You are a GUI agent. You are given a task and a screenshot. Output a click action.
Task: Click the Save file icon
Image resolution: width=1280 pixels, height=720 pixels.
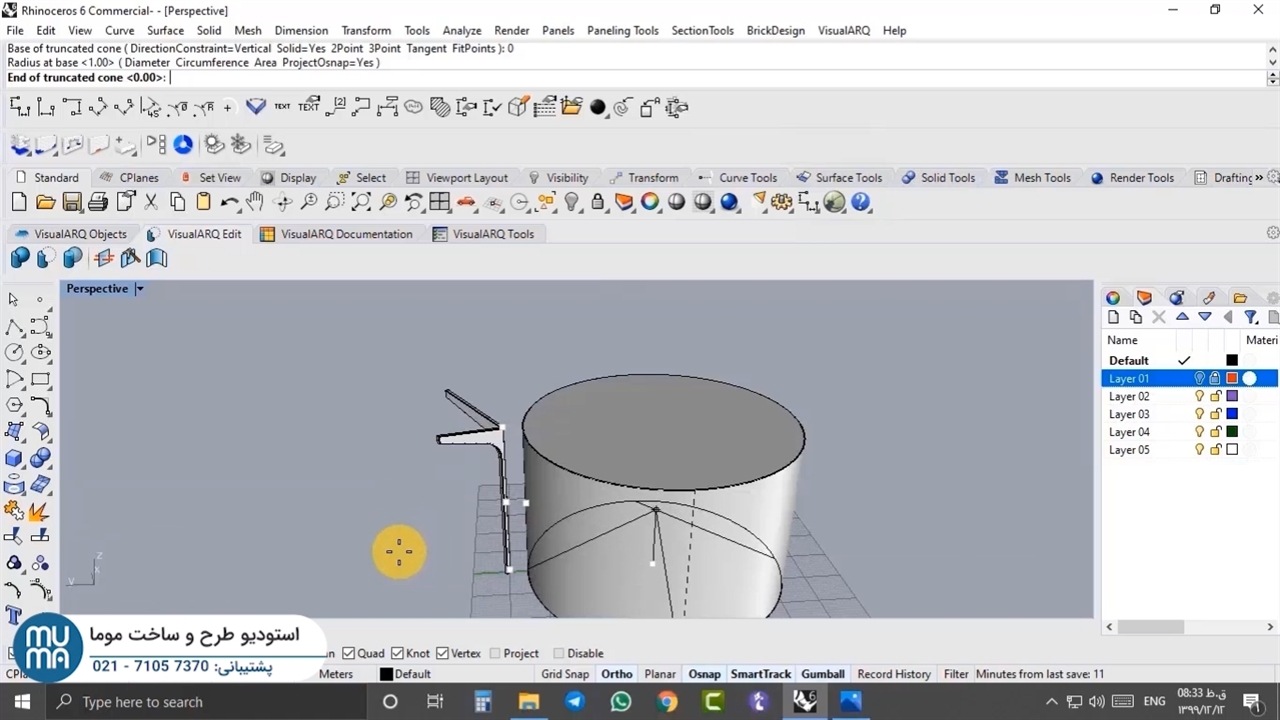(x=72, y=202)
